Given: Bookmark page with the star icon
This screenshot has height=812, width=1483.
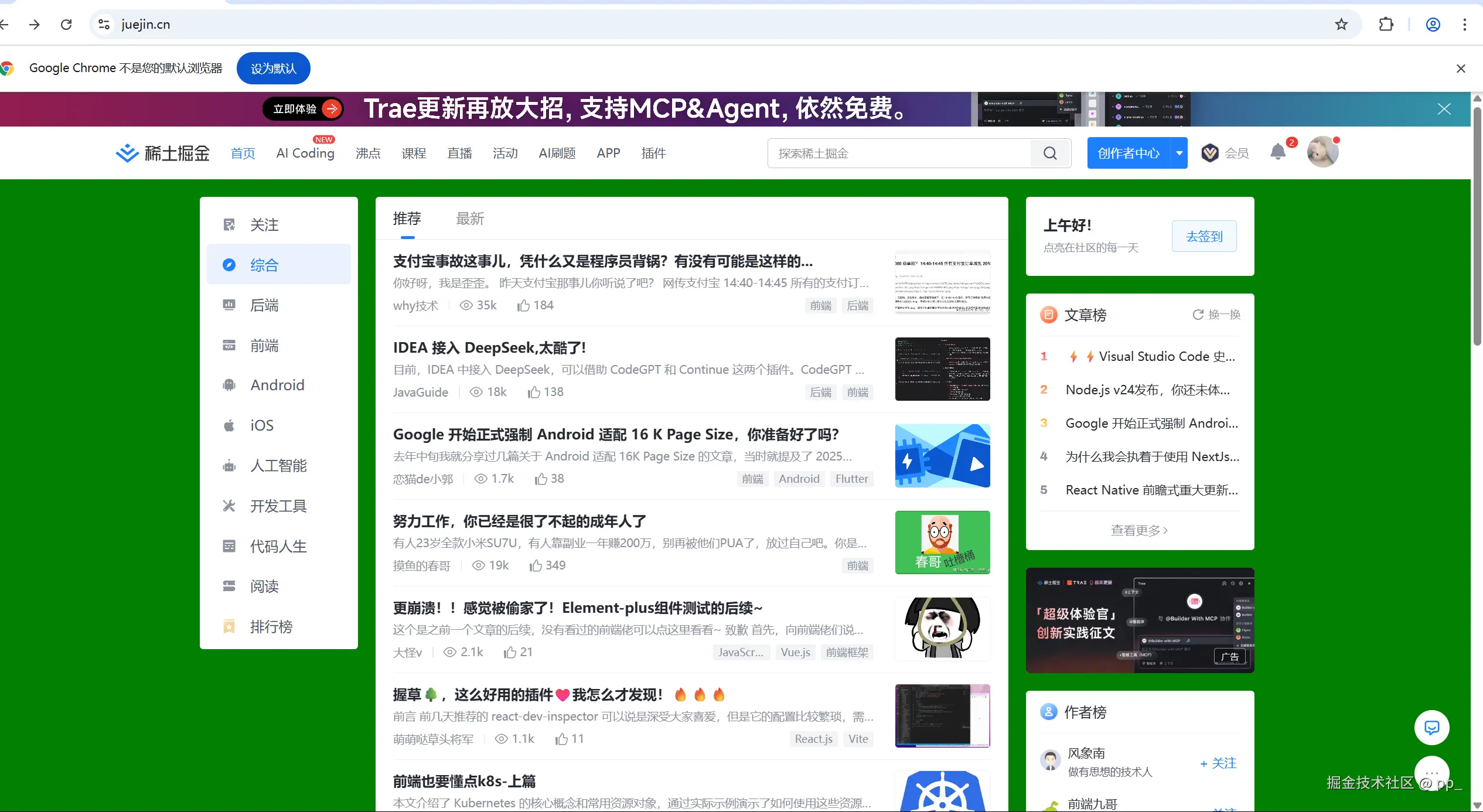Looking at the screenshot, I should tap(1341, 25).
